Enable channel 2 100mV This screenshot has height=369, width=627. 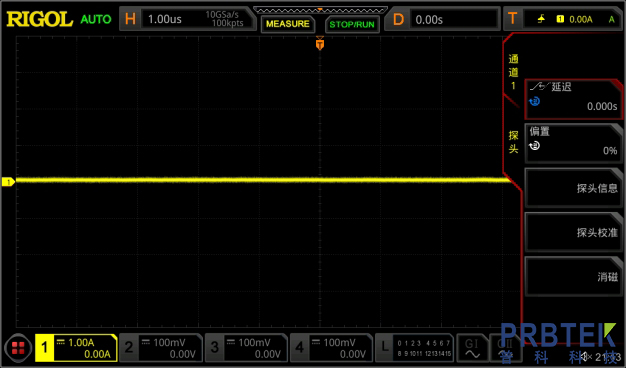161,347
